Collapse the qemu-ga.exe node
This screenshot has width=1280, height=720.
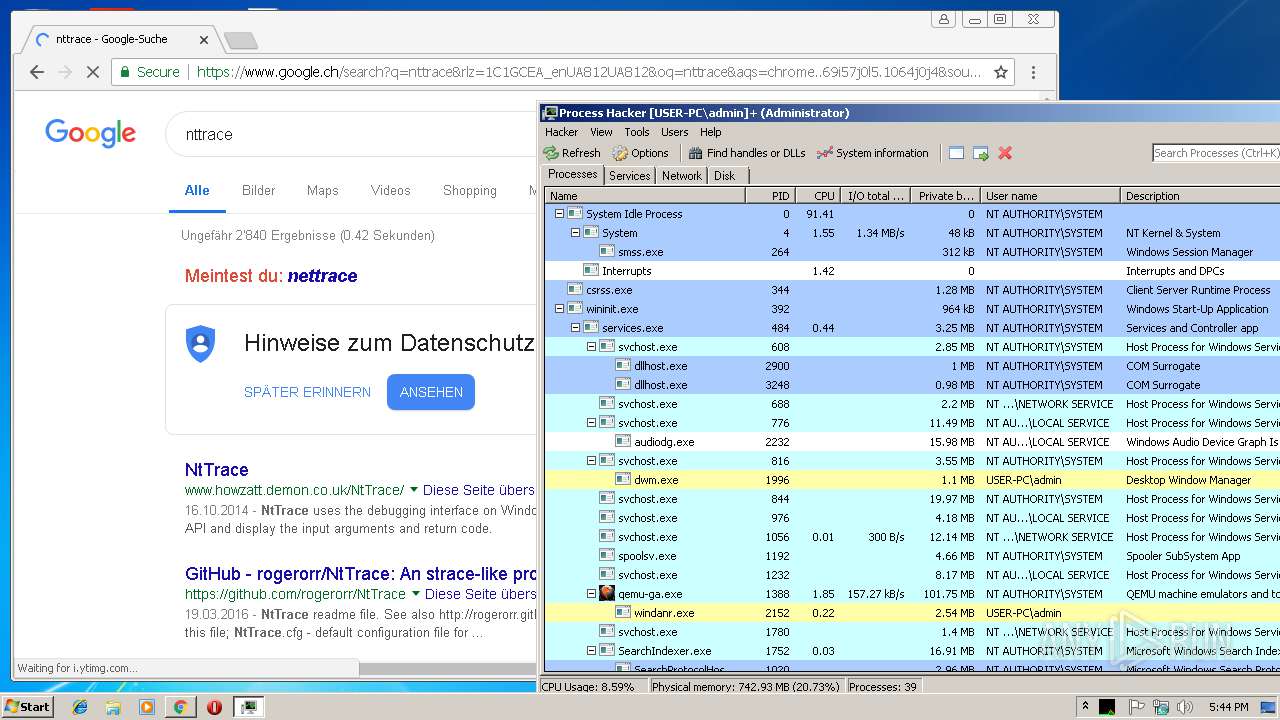(x=591, y=594)
